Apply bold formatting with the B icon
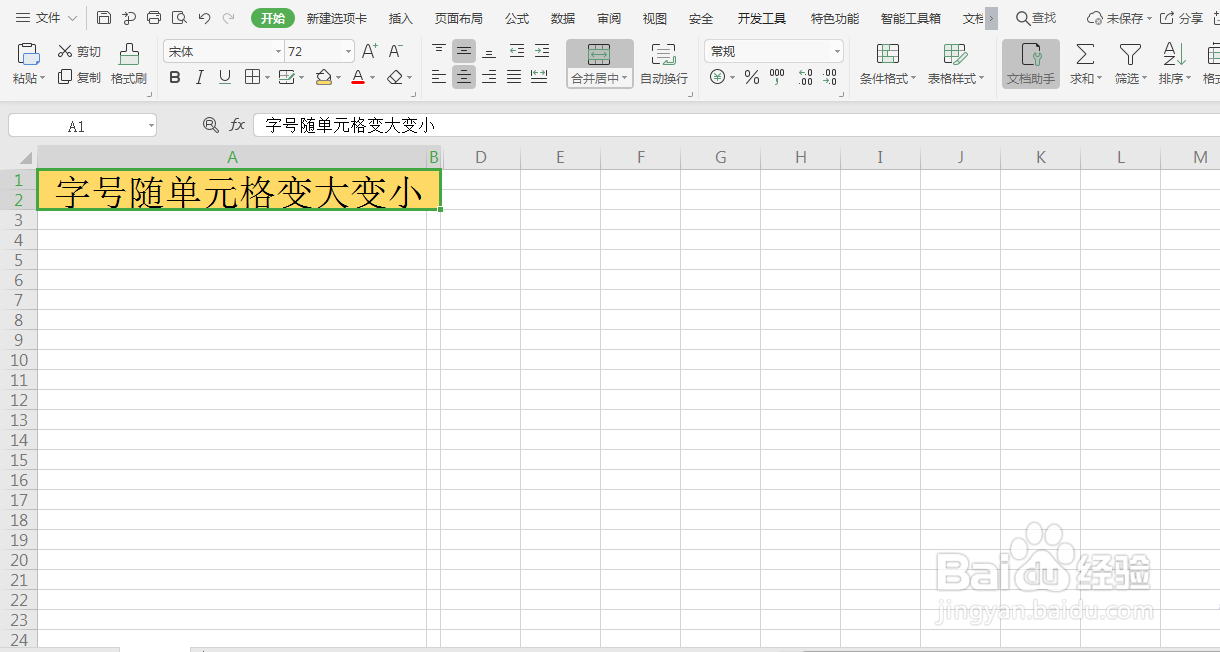 pyautogui.click(x=175, y=77)
